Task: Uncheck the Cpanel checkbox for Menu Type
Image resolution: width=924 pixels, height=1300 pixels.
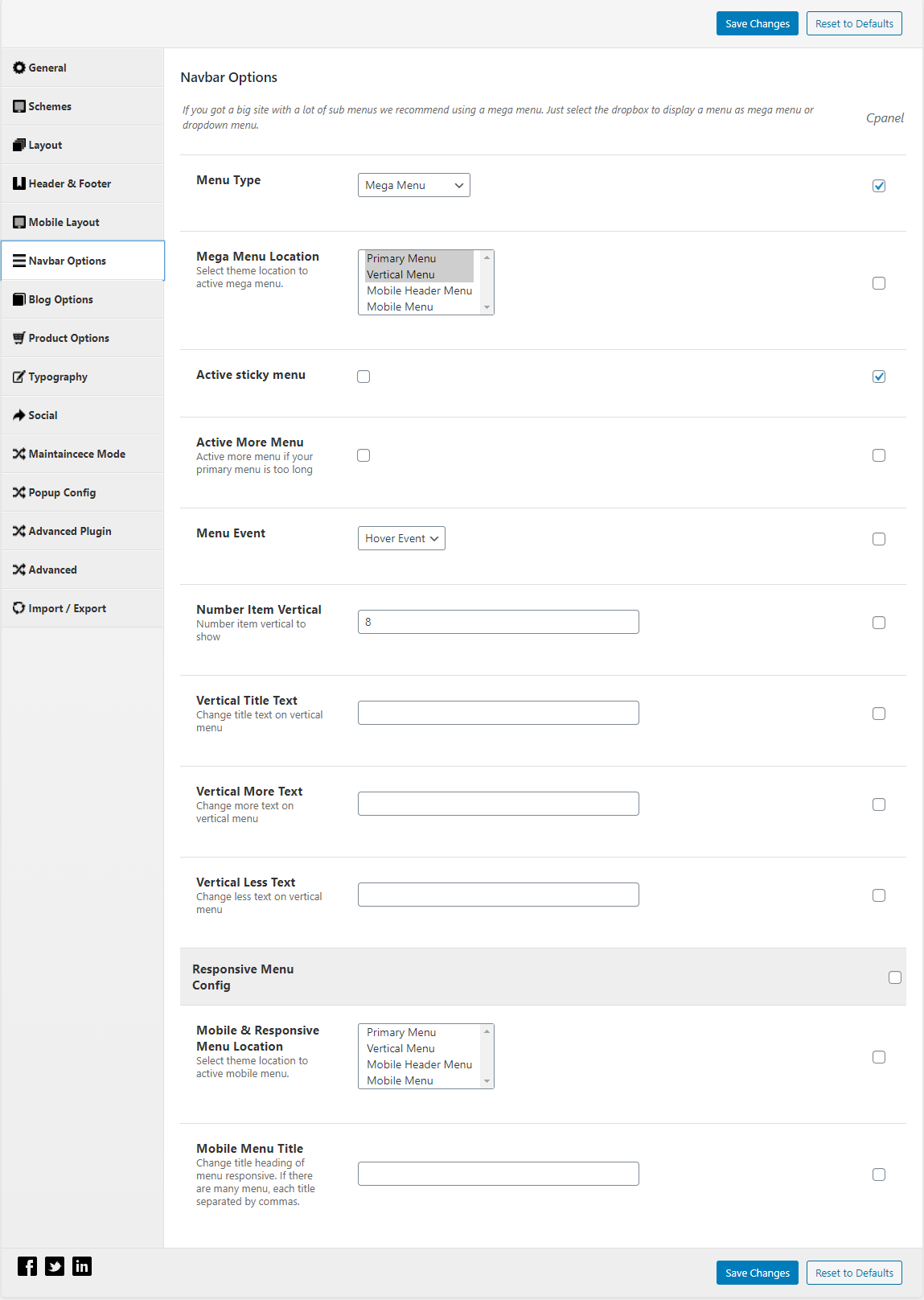Action: (x=879, y=186)
